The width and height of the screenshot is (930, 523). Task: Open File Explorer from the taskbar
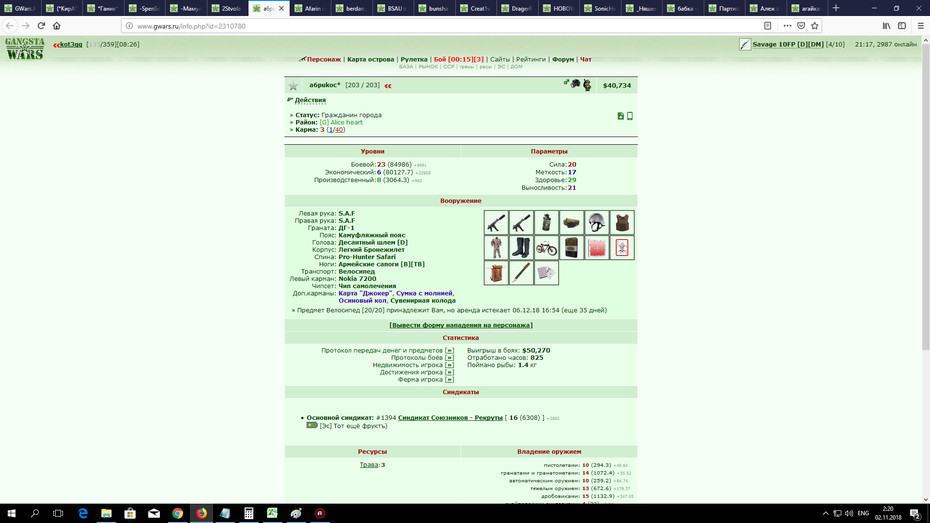106,514
